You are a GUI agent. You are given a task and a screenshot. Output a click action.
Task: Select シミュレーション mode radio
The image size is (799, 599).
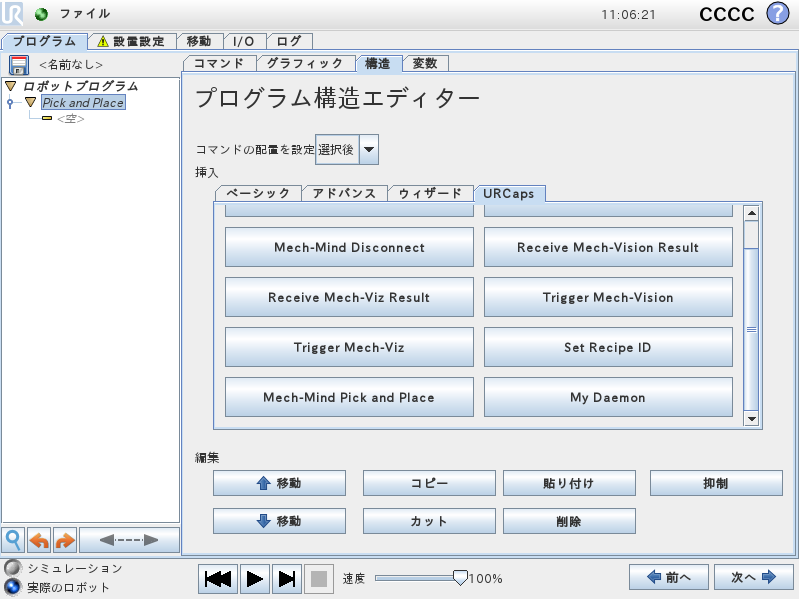(13, 568)
